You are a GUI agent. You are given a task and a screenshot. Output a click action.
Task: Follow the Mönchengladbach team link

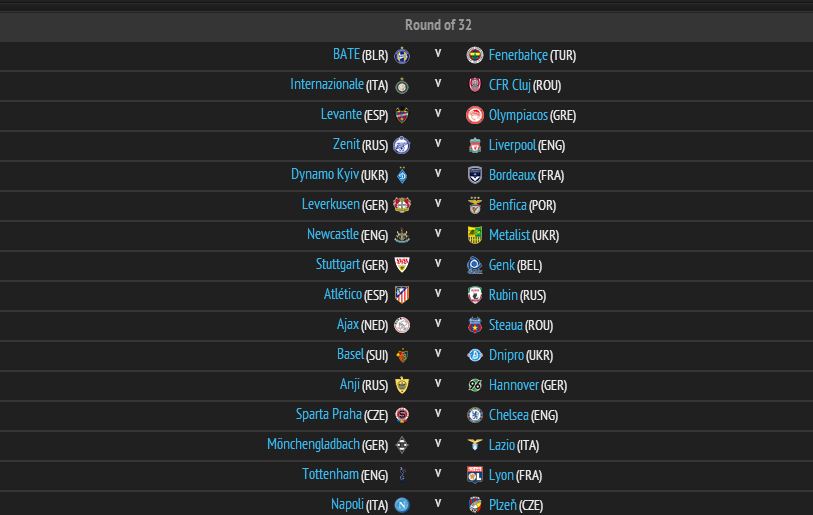pyautogui.click(x=313, y=445)
